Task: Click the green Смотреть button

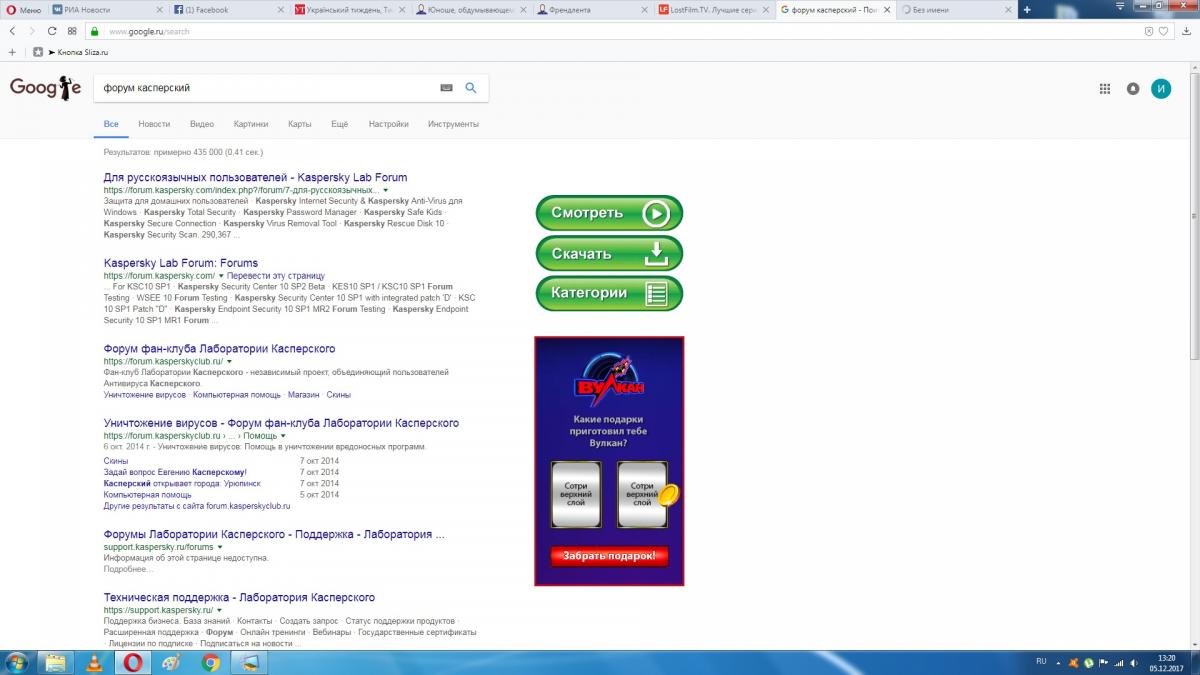Action: (609, 213)
